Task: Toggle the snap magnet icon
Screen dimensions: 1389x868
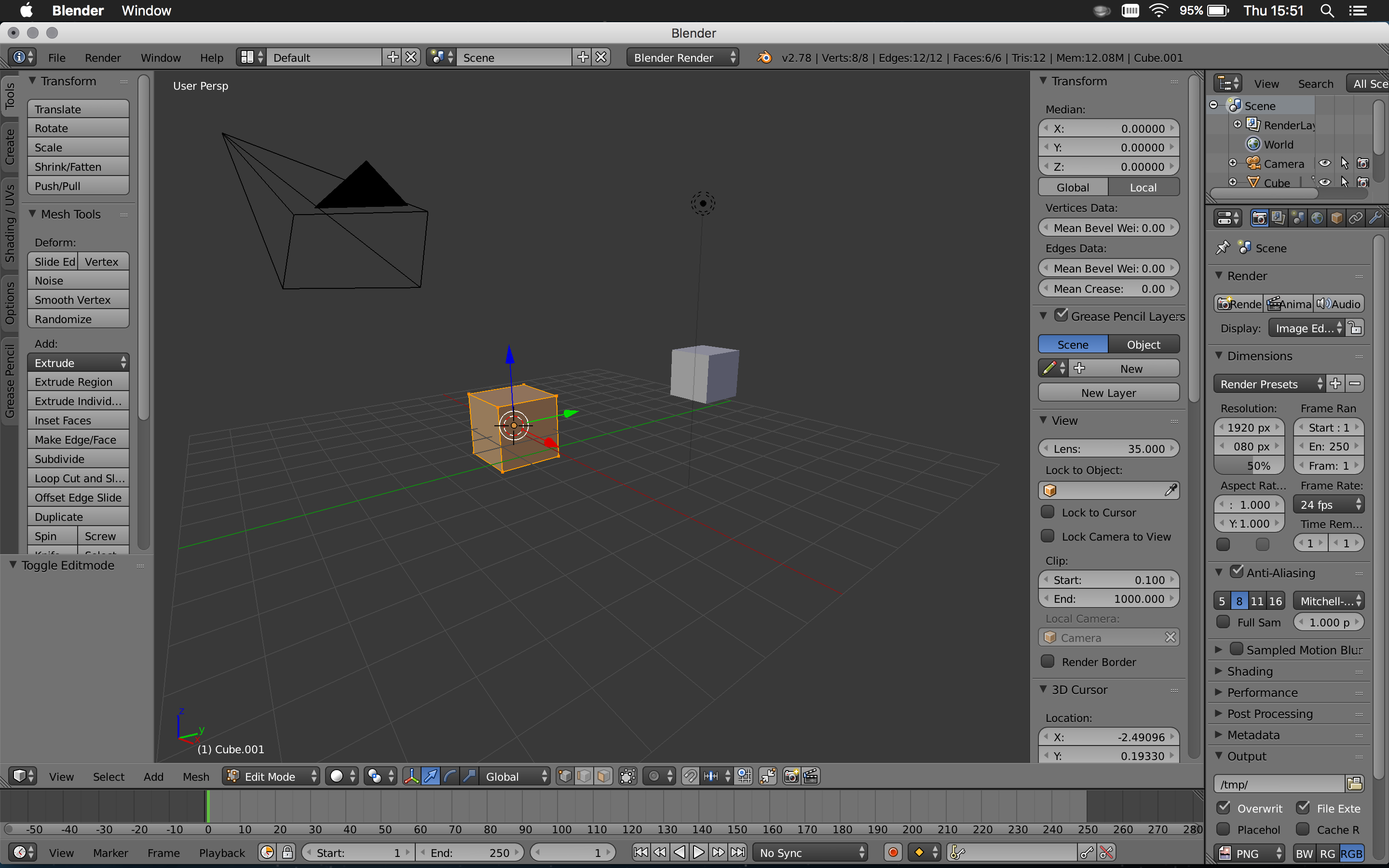Action: [690, 776]
